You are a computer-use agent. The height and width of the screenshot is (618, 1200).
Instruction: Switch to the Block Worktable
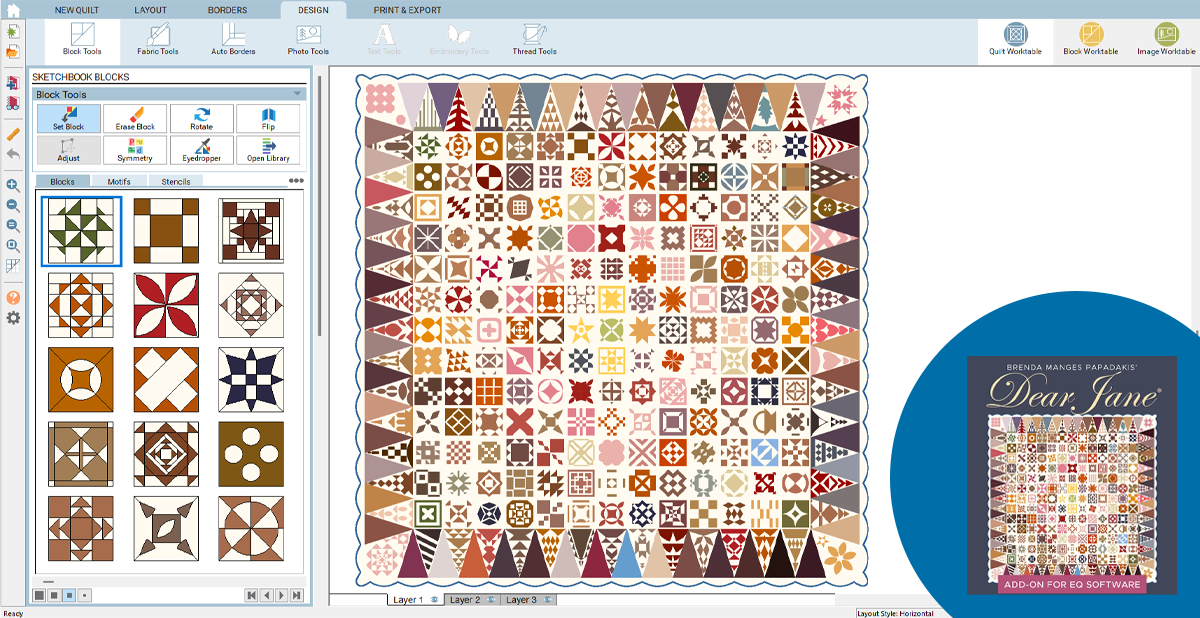pos(1090,39)
